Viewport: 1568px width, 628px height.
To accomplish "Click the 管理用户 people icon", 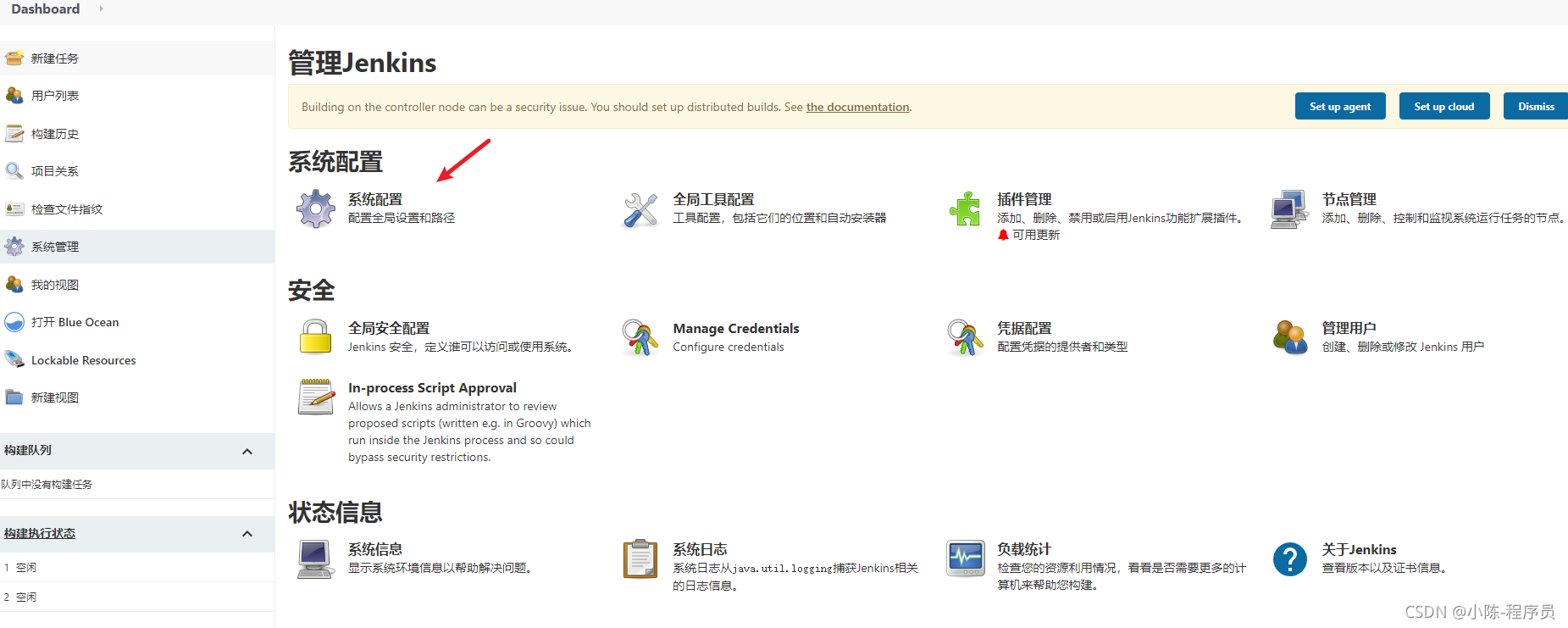I will coord(1289,337).
